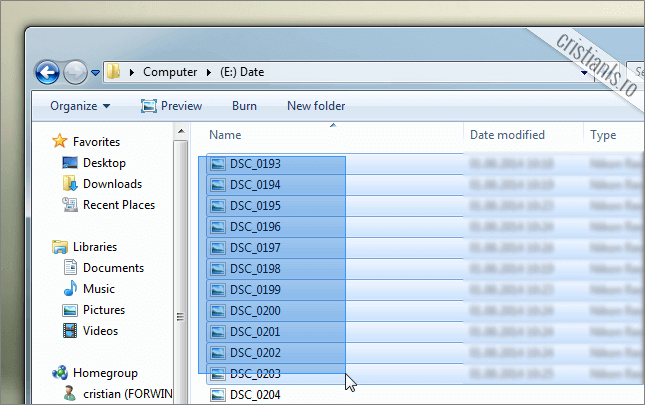645x405 pixels.
Task: Open Desktop in Favorites
Action: coord(104,163)
